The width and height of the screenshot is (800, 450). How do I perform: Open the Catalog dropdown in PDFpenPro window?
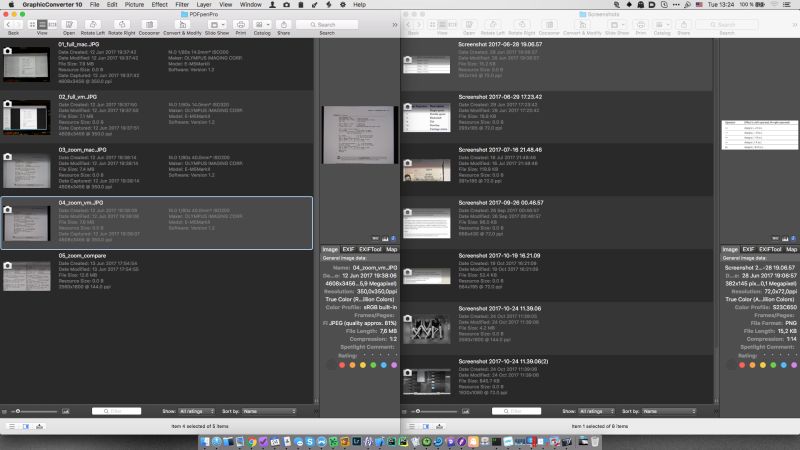point(262,24)
